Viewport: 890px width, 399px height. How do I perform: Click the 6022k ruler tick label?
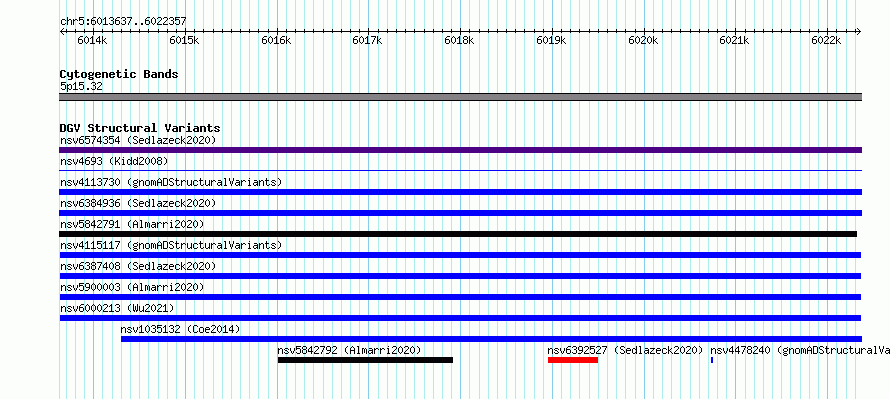(x=826, y=41)
